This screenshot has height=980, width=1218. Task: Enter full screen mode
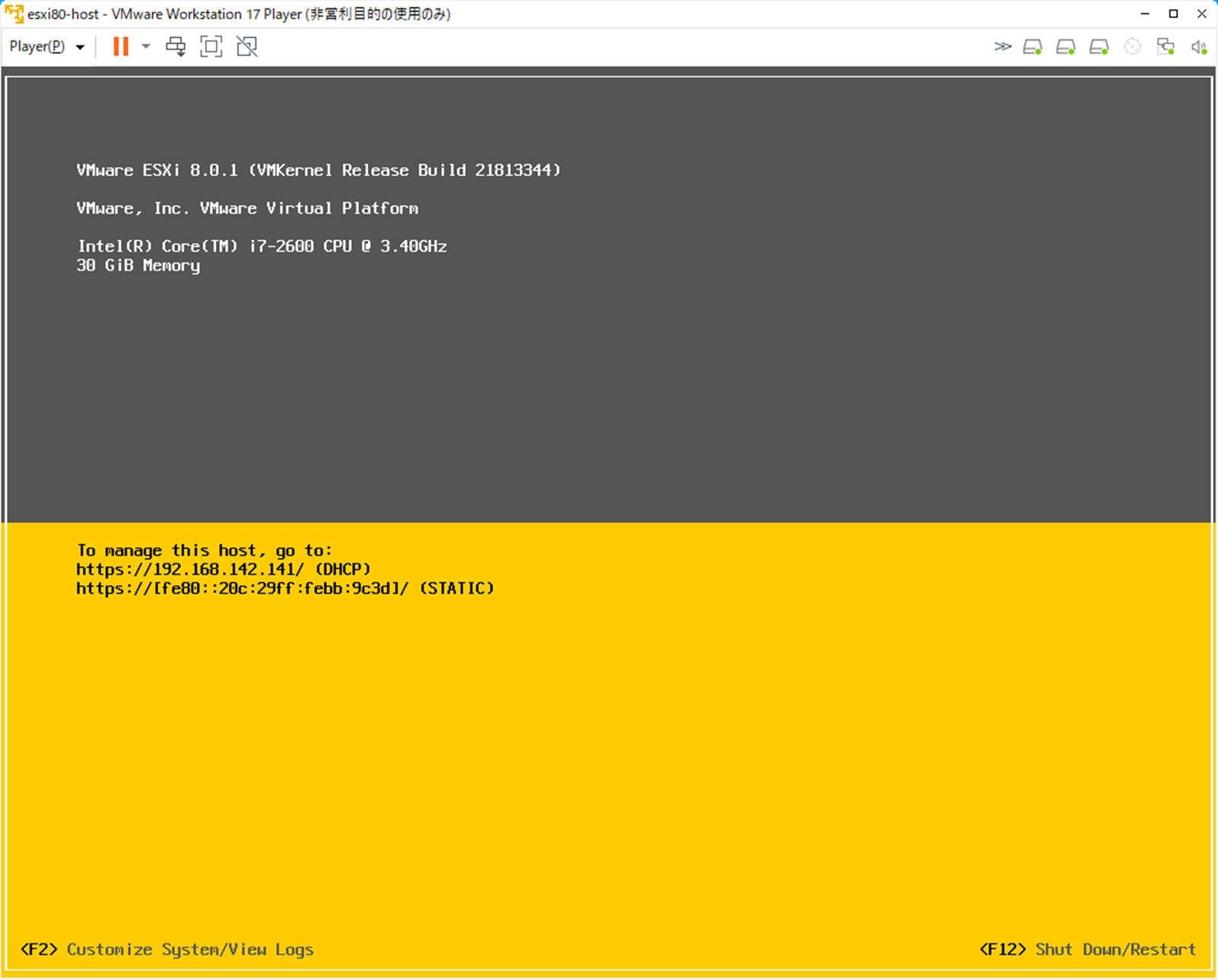[211, 46]
